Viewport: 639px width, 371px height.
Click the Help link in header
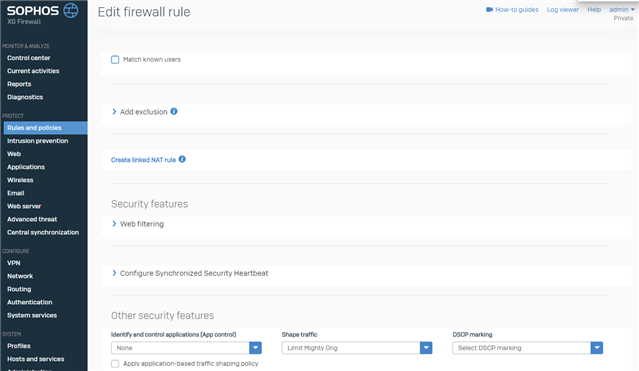[594, 9]
